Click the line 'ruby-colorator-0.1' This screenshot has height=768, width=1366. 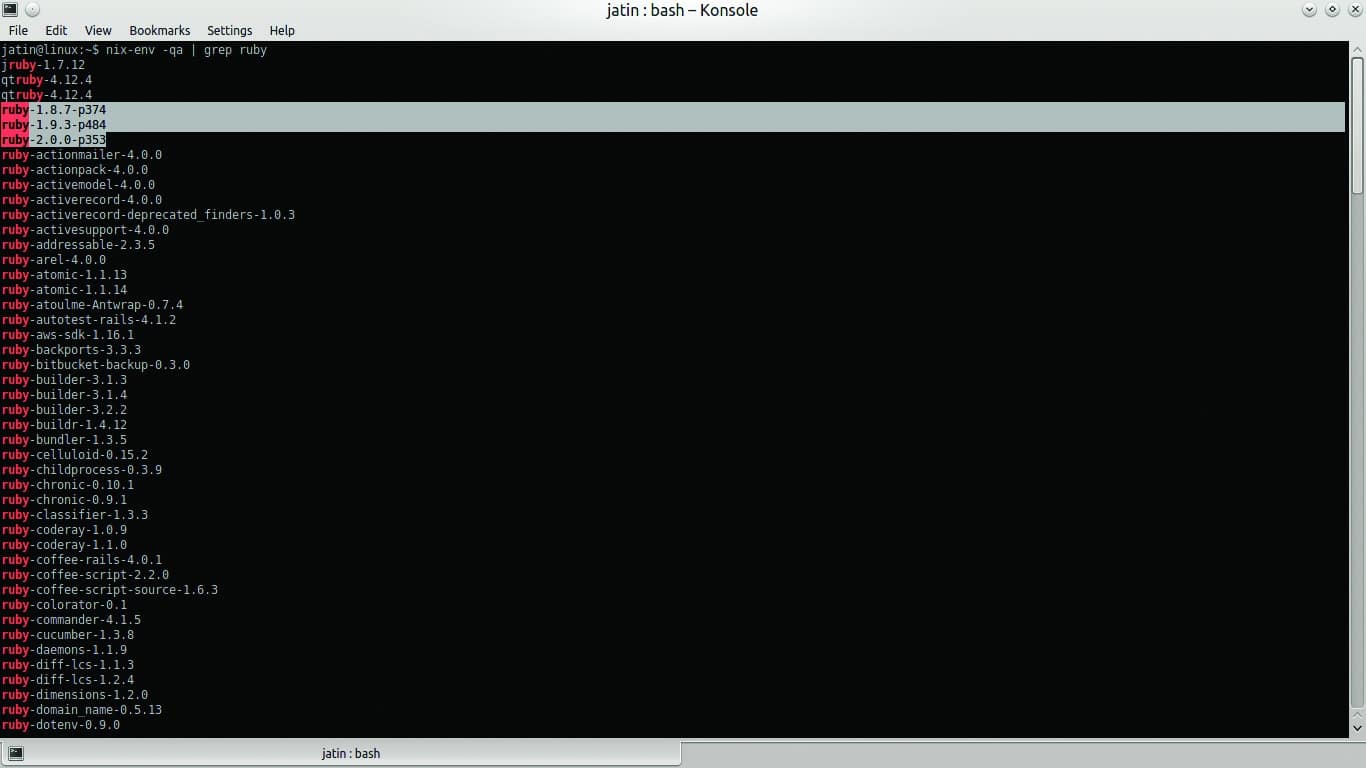click(x=64, y=605)
